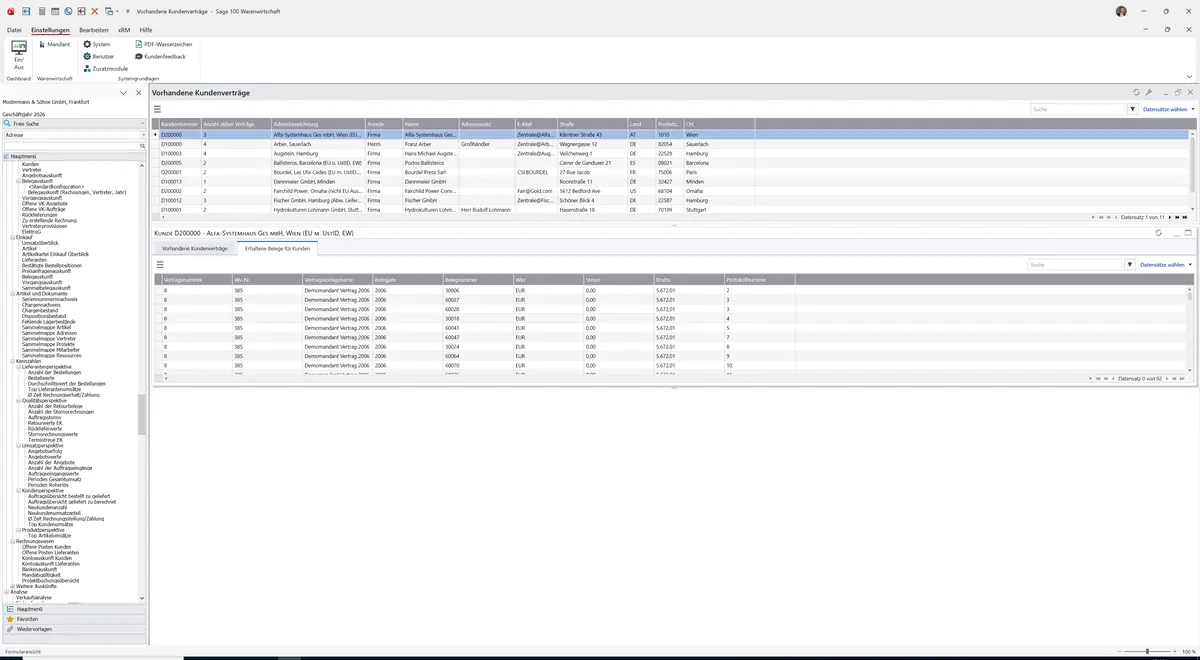Screen dimensions: 1200x660
Task: Go to next record in Datensatz 1 von 11 navigator
Action: coord(1168,217)
